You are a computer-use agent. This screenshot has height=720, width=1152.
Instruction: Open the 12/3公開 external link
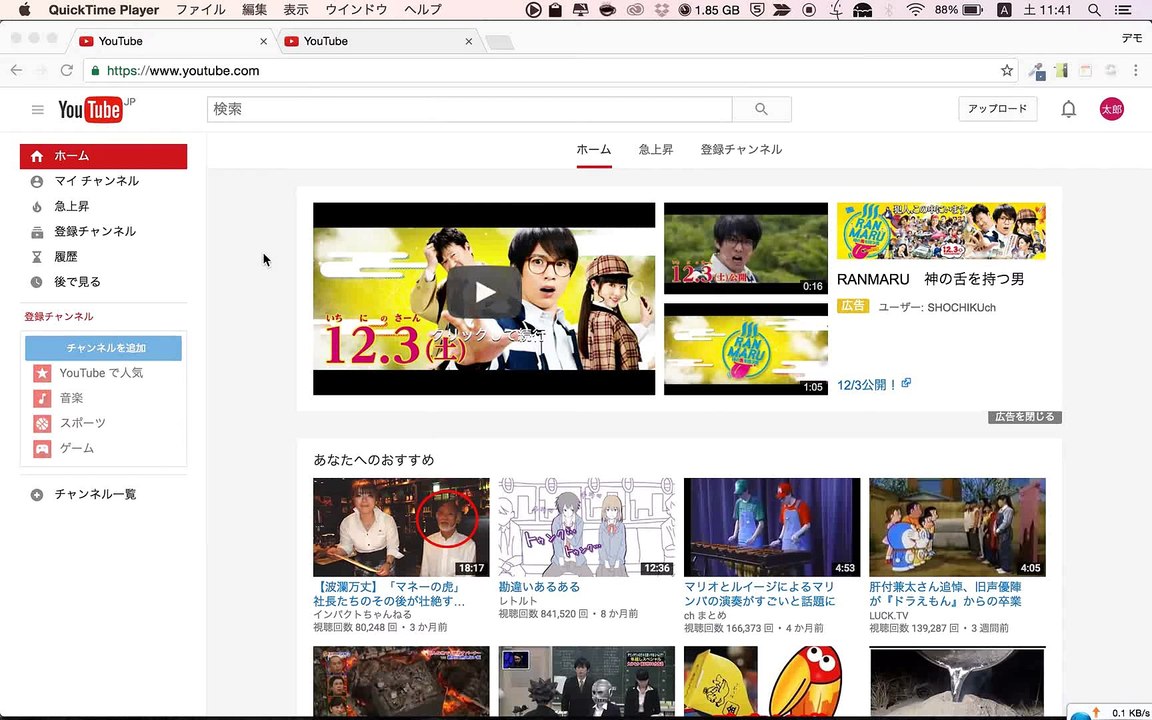(874, 384)
